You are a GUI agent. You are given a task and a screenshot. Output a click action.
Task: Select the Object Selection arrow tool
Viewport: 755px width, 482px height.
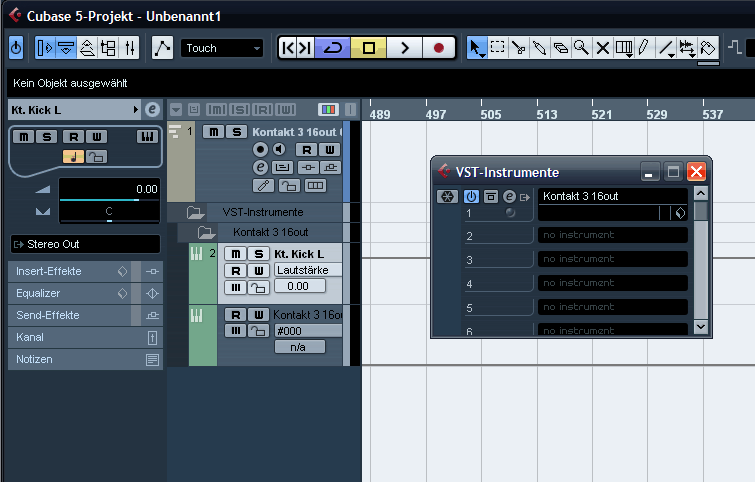pyautogui.click(x=476, y=48)
